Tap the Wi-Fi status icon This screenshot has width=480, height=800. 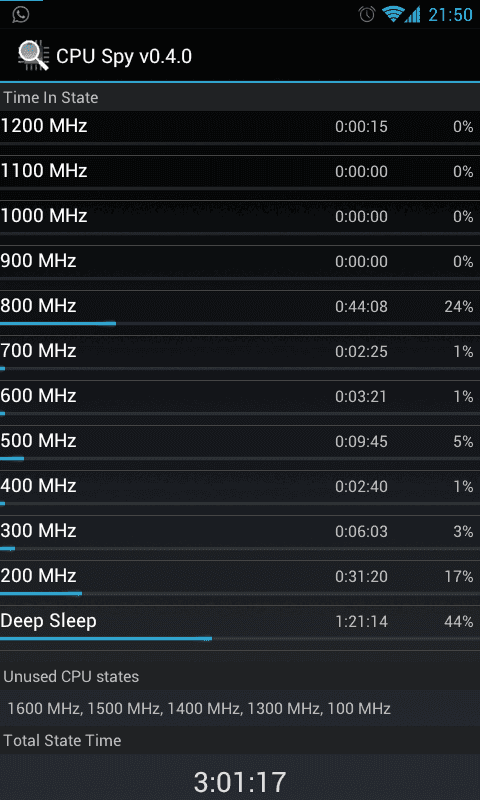(x=393, y=14)
